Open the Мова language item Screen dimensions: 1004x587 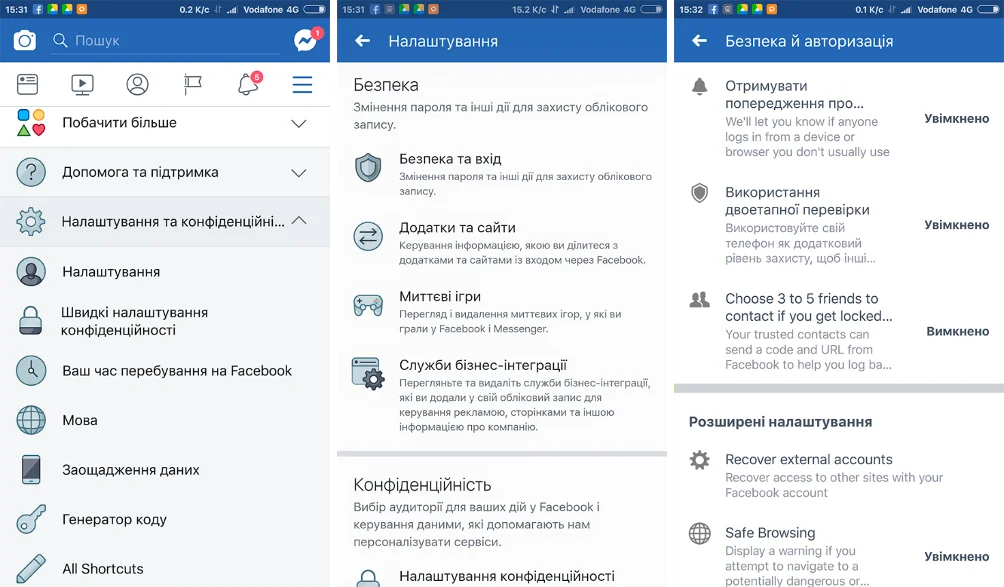click(x=80, y=420)
